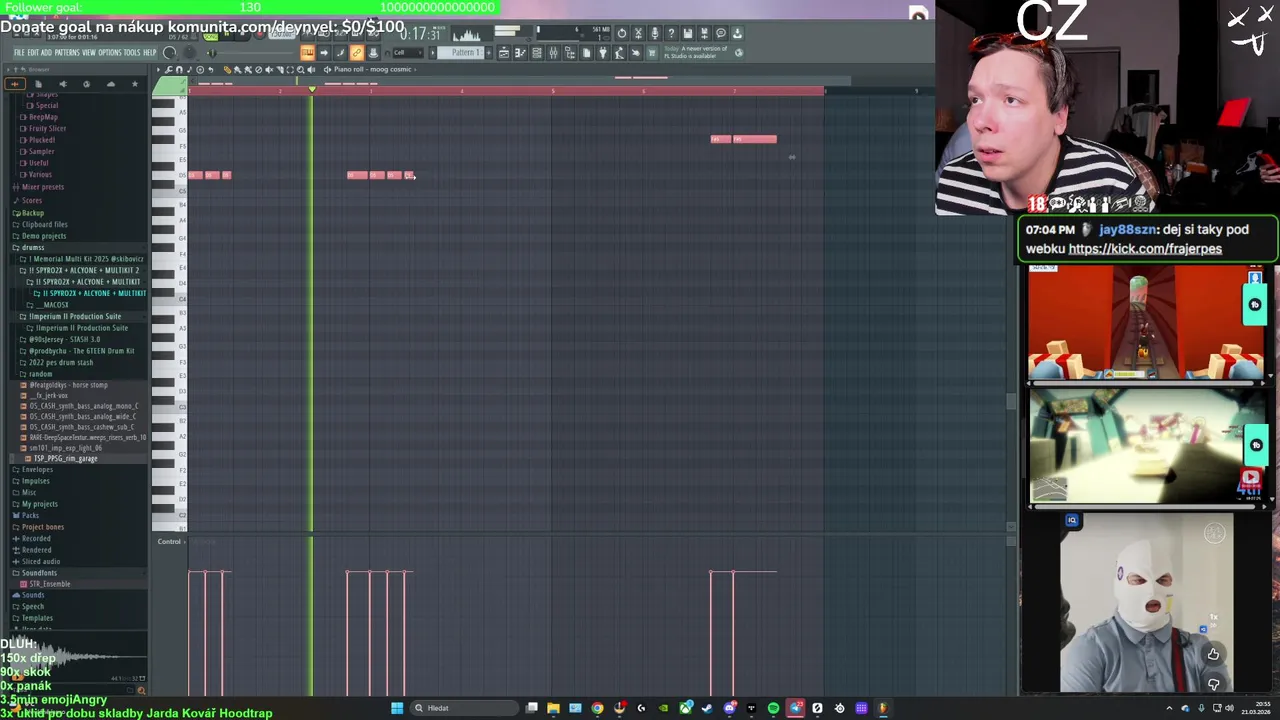
Task: Click the channel rack view icon
Action: tap(537, 53)
